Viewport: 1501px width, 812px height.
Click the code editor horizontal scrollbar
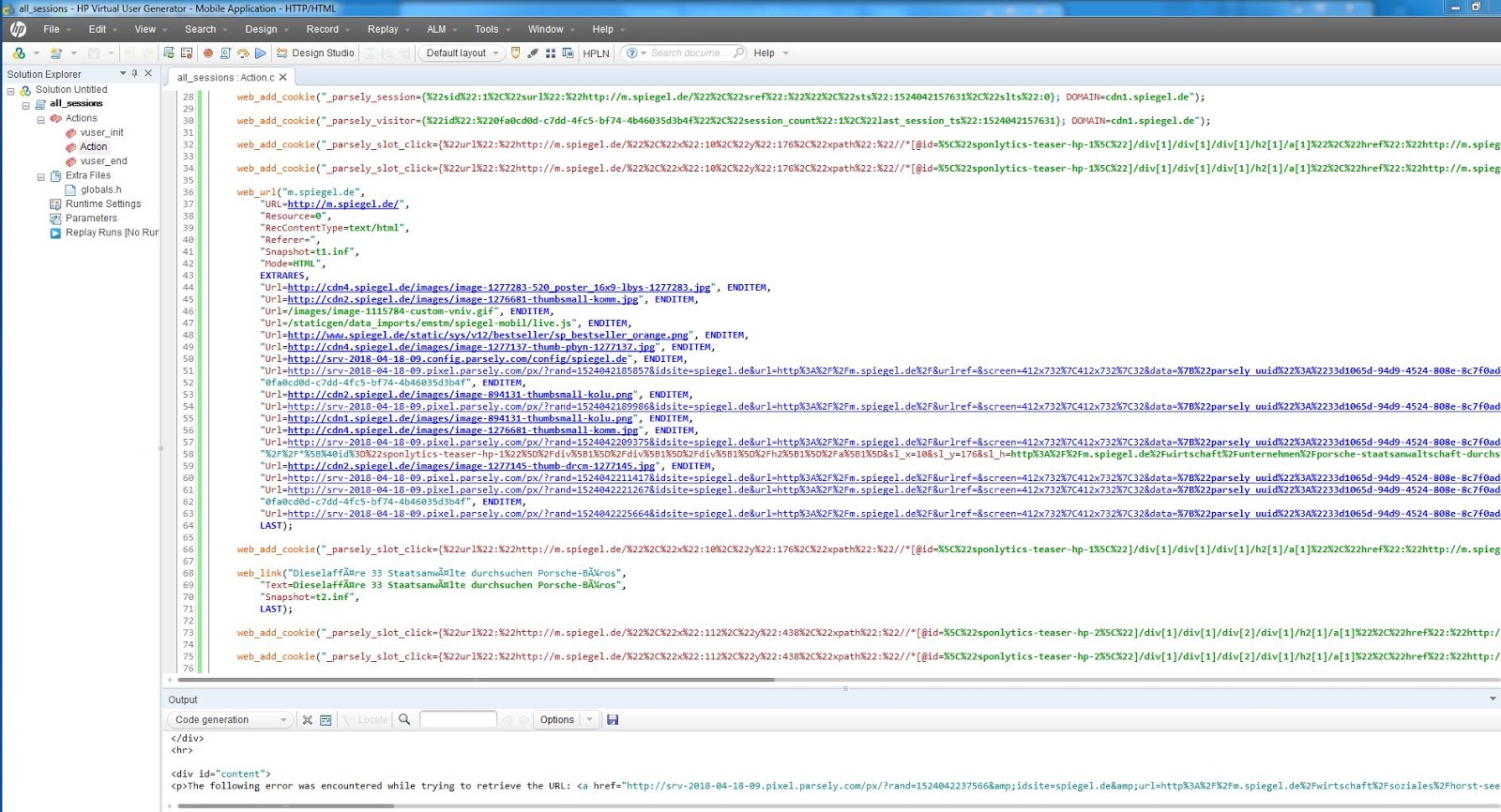(477, 680)
